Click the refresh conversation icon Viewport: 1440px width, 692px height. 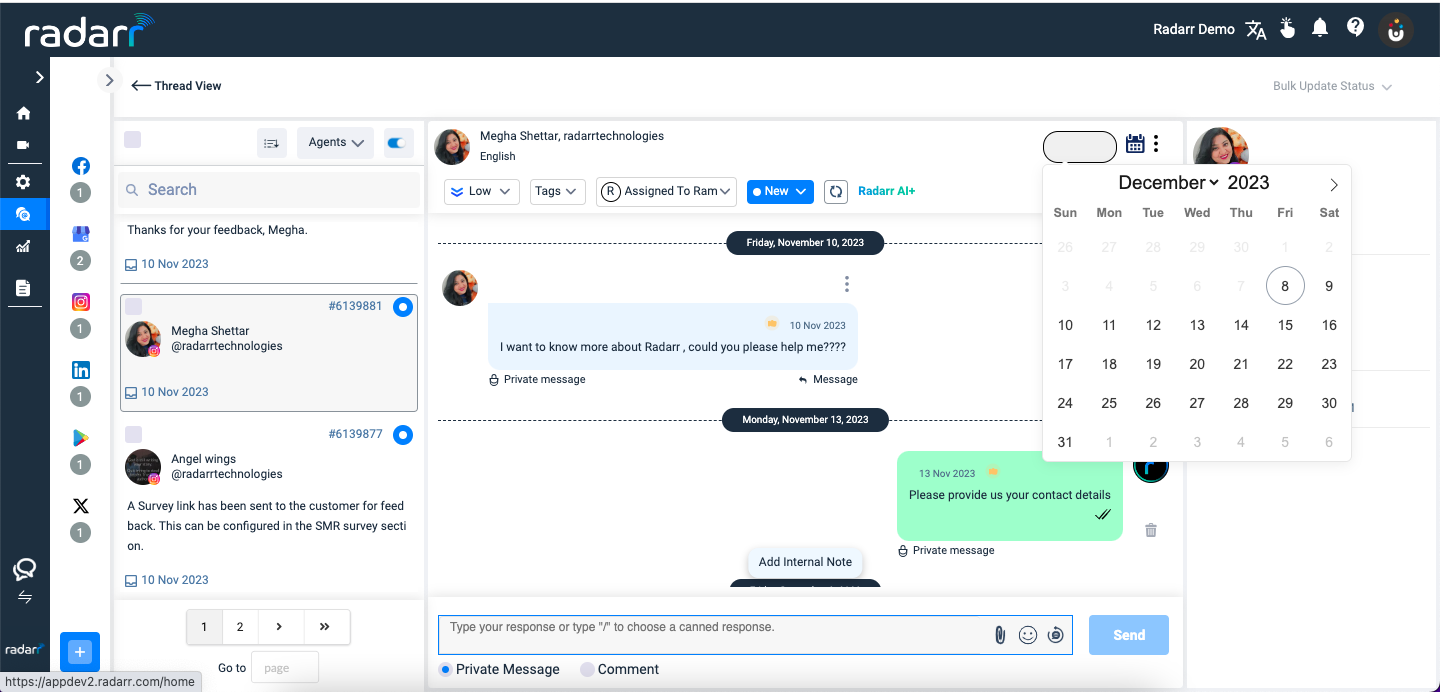[x=836, y=191]
